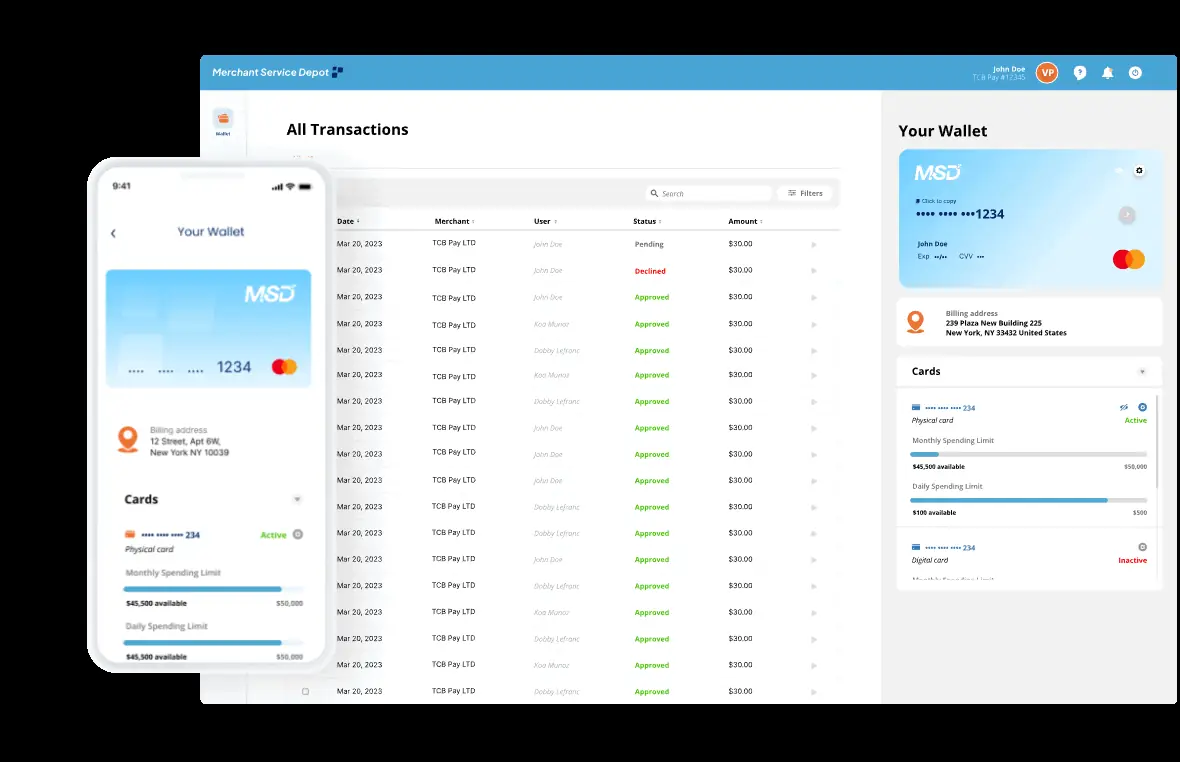
Task: Collapse Cards section on mobile view
Action: tap(297, 499)
